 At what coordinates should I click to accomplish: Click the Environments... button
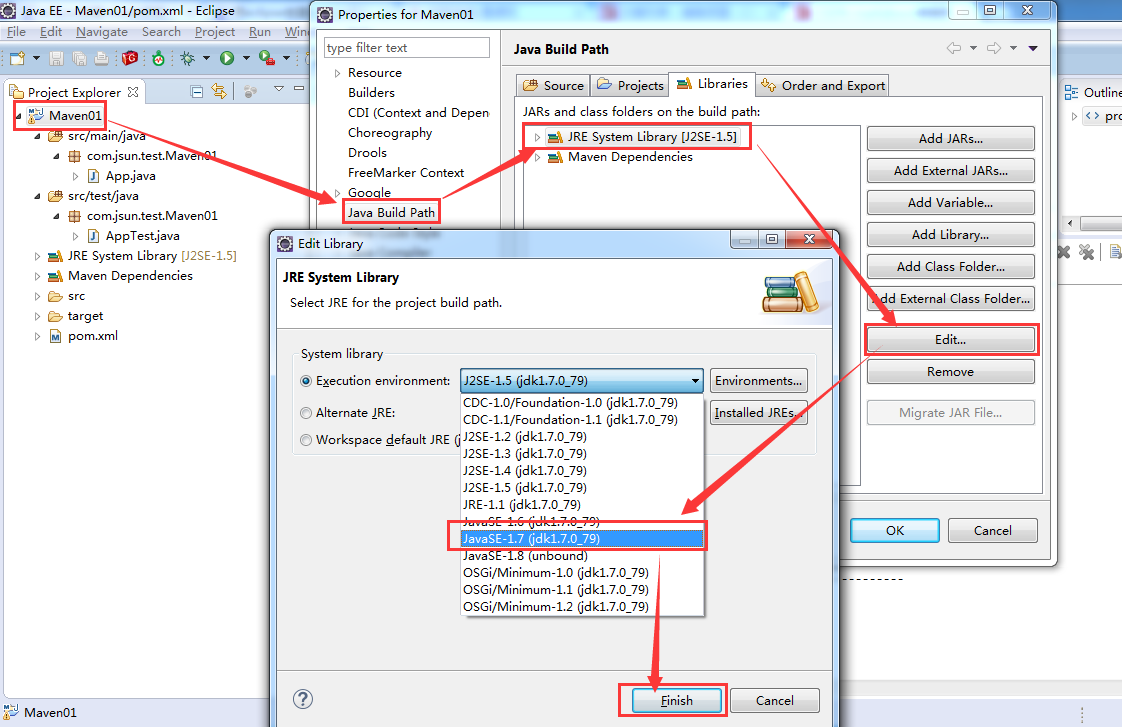pos(758,381)
